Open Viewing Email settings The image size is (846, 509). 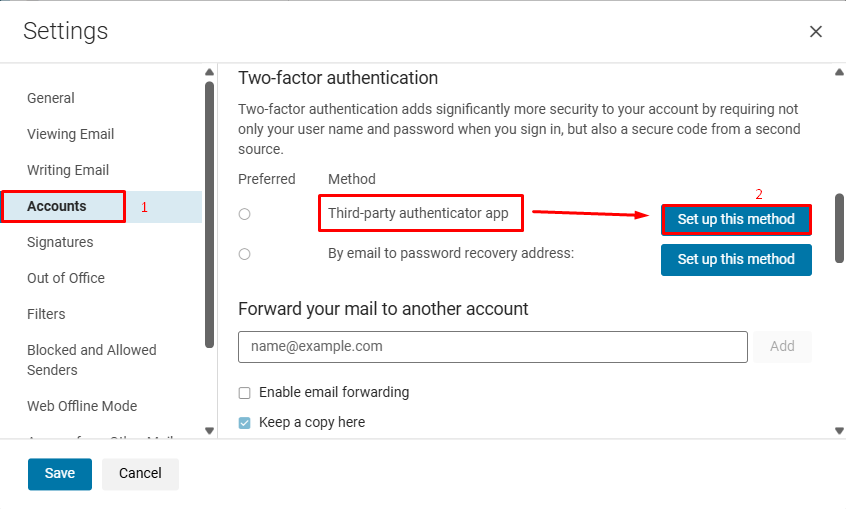71,134
